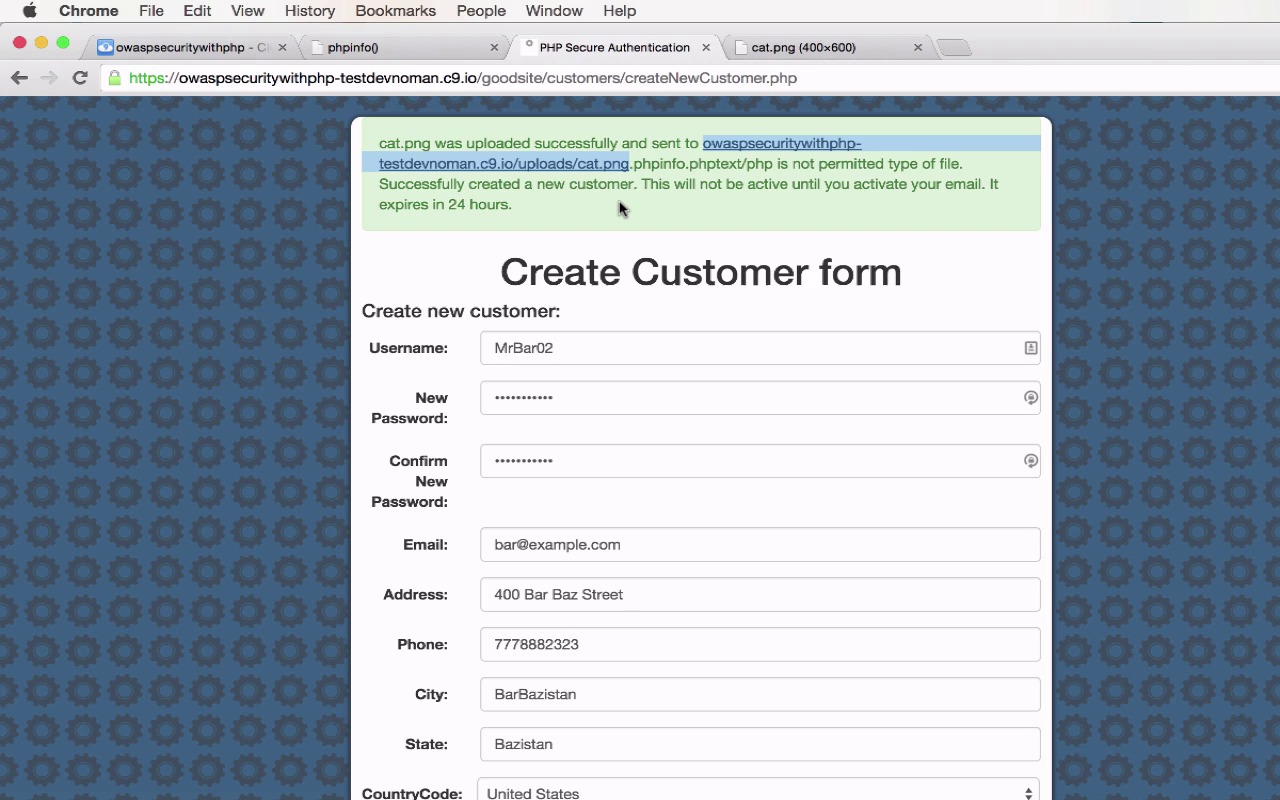
Task: Open the Chrome application menu
Action: [x=89, y=11]
